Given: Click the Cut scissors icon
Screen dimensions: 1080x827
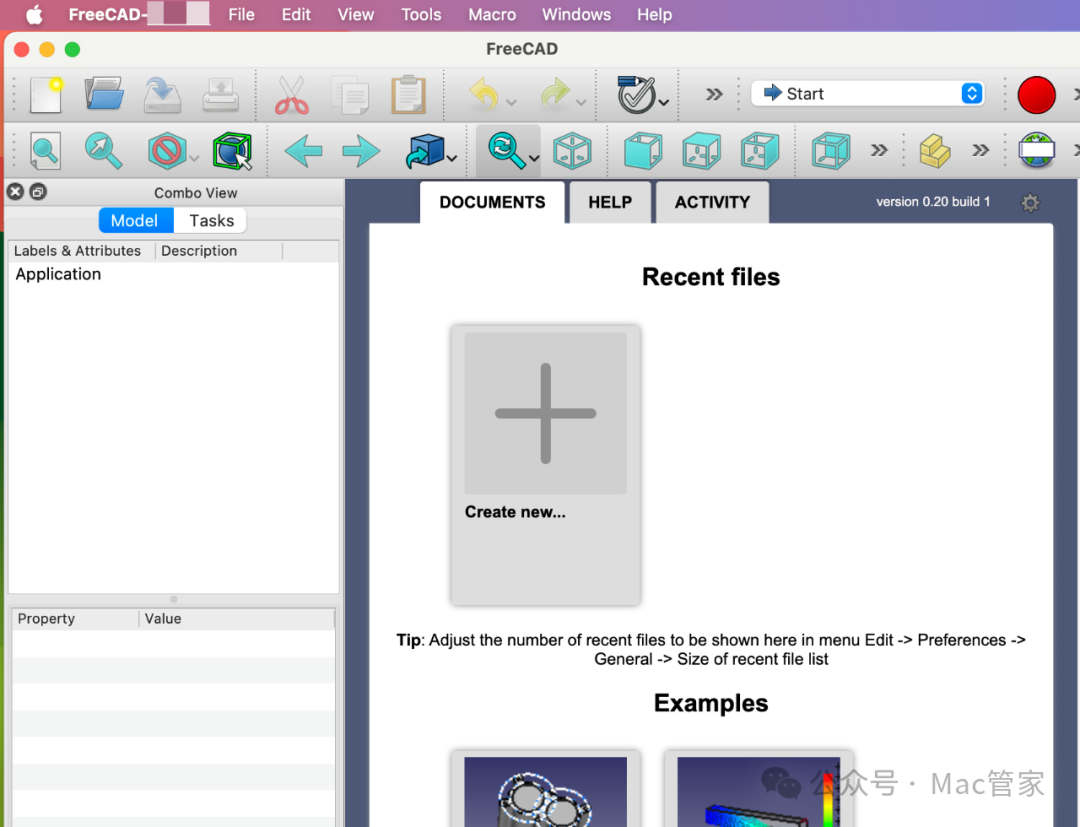Looking at the screenshot, I should coord(291,95).
